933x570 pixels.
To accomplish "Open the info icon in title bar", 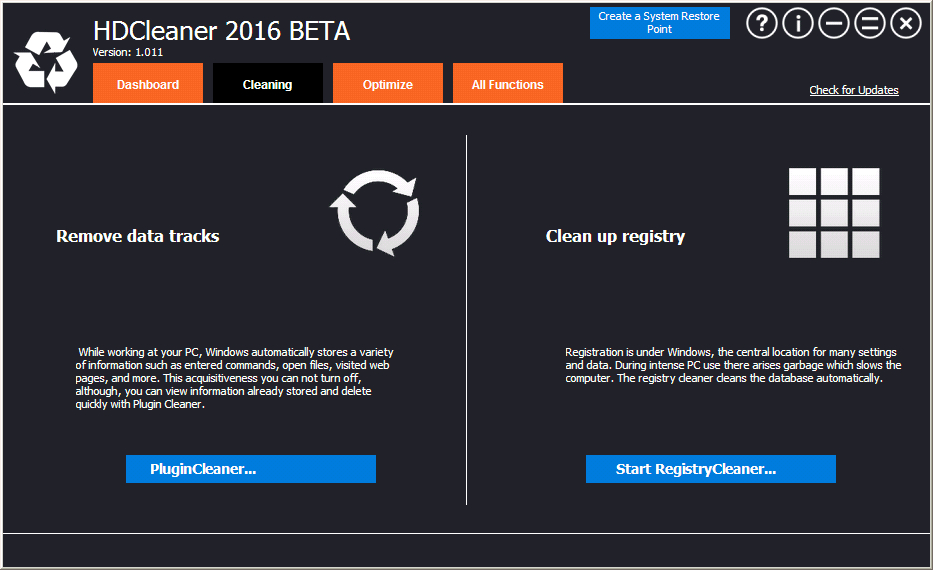I will point(798,24).
